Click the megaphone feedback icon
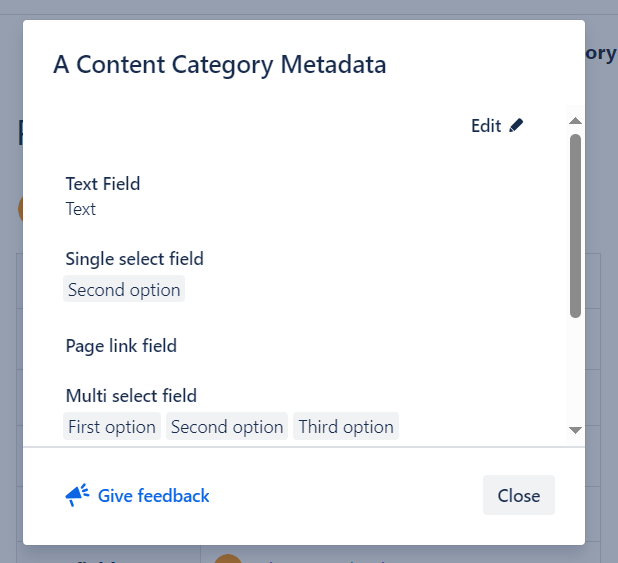This screenshot has width=618, height=563. point(77,495)
